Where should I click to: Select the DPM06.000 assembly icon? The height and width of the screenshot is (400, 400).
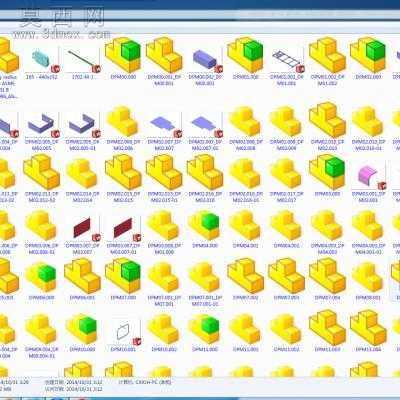(x=41, y=277)
